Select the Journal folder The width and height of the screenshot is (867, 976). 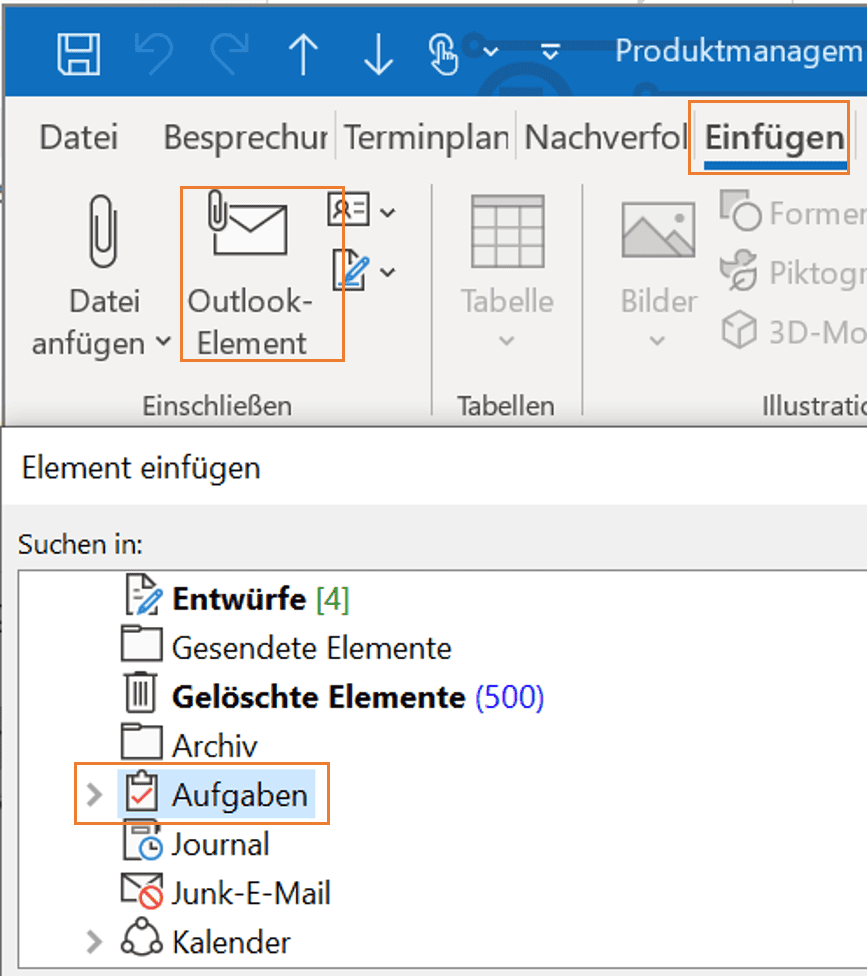[196, 843]
